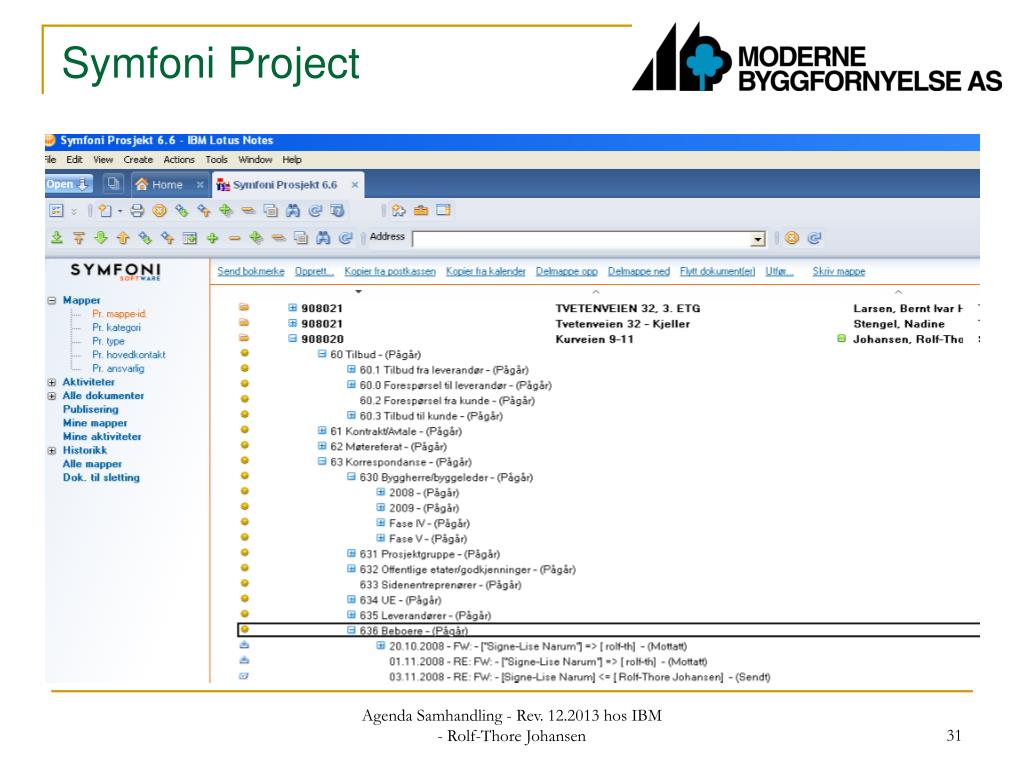
Task: Open the Create menu
Action: [x=138, y=159]
